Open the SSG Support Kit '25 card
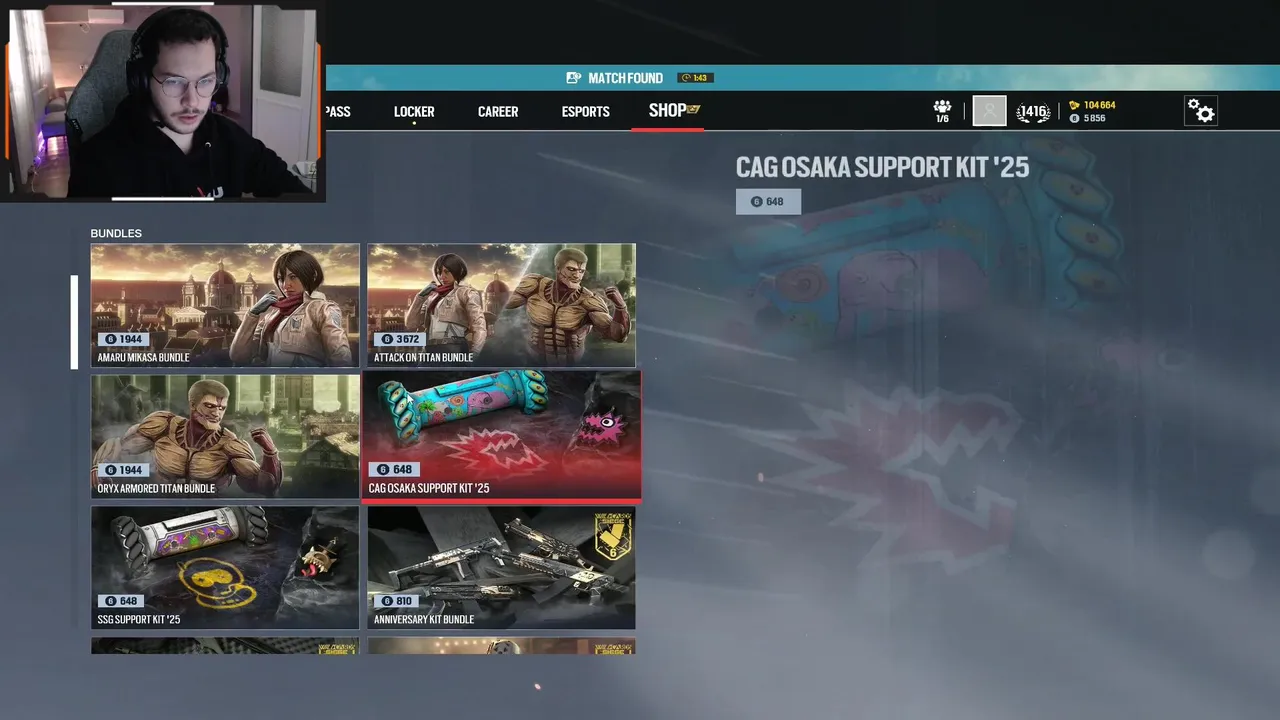 tap(225, 567)
